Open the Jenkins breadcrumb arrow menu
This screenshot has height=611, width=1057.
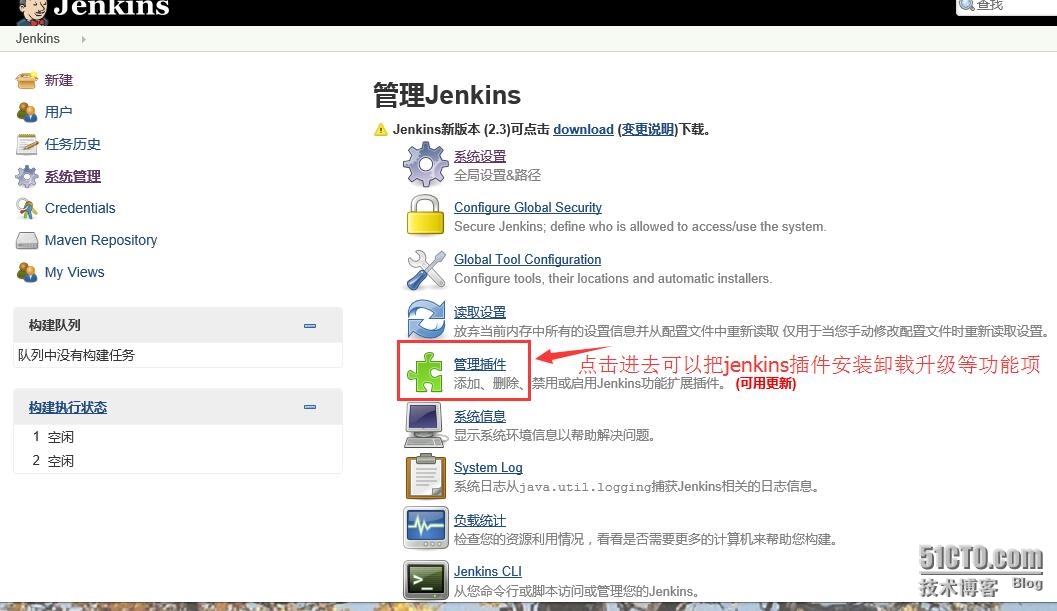83,39
